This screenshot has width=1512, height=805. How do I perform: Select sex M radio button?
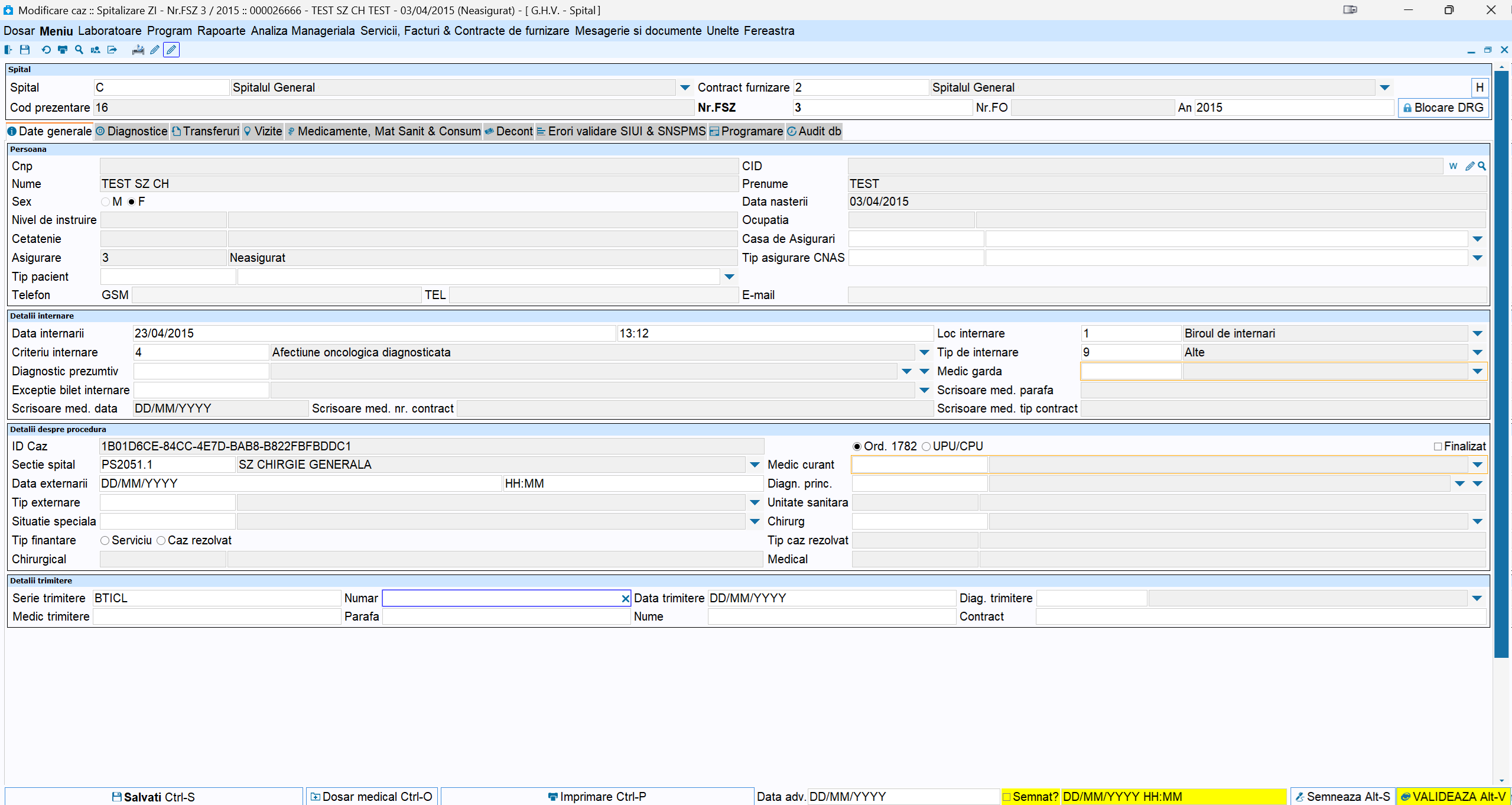point(106,202)
